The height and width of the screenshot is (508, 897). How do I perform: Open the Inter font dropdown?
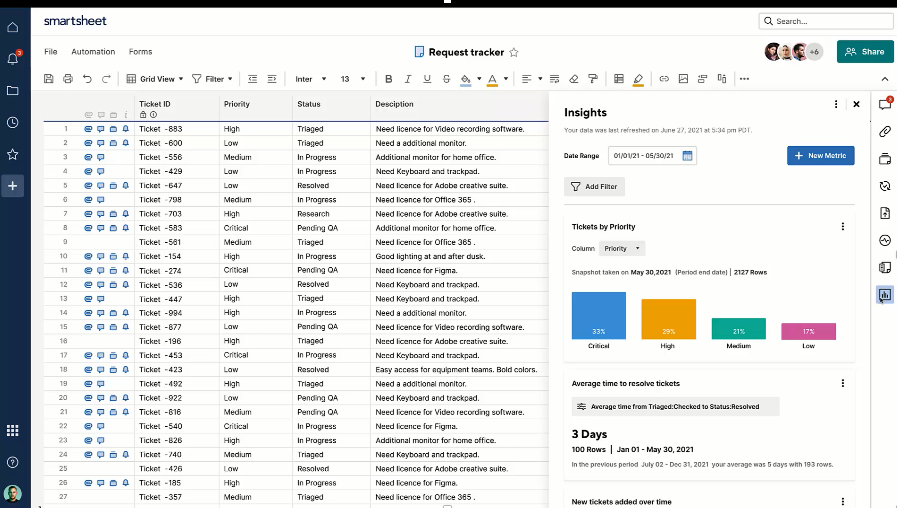coord(311,79)
